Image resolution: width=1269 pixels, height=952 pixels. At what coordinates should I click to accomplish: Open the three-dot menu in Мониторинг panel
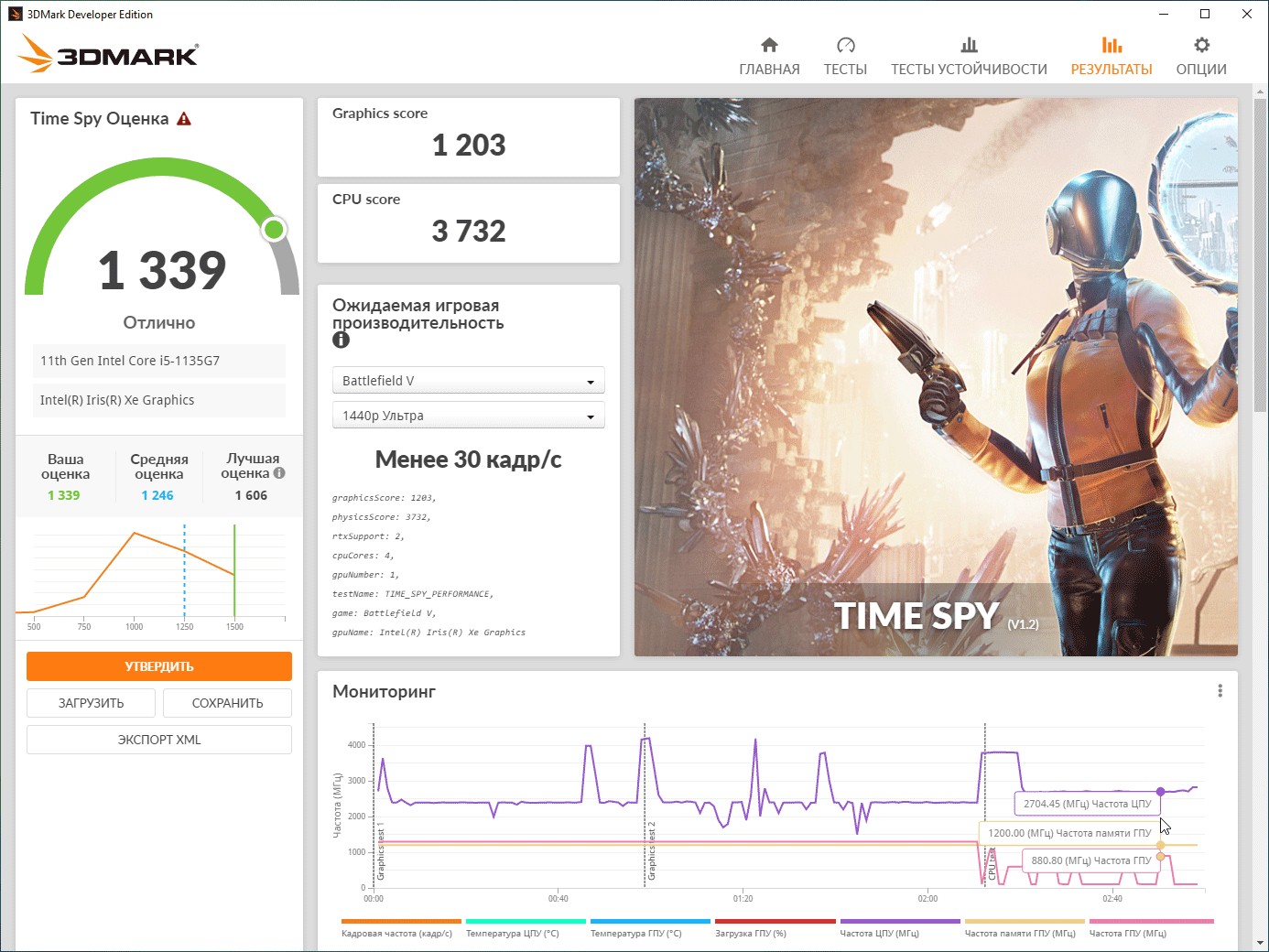pyautogui.click(x=1220, y=691)
